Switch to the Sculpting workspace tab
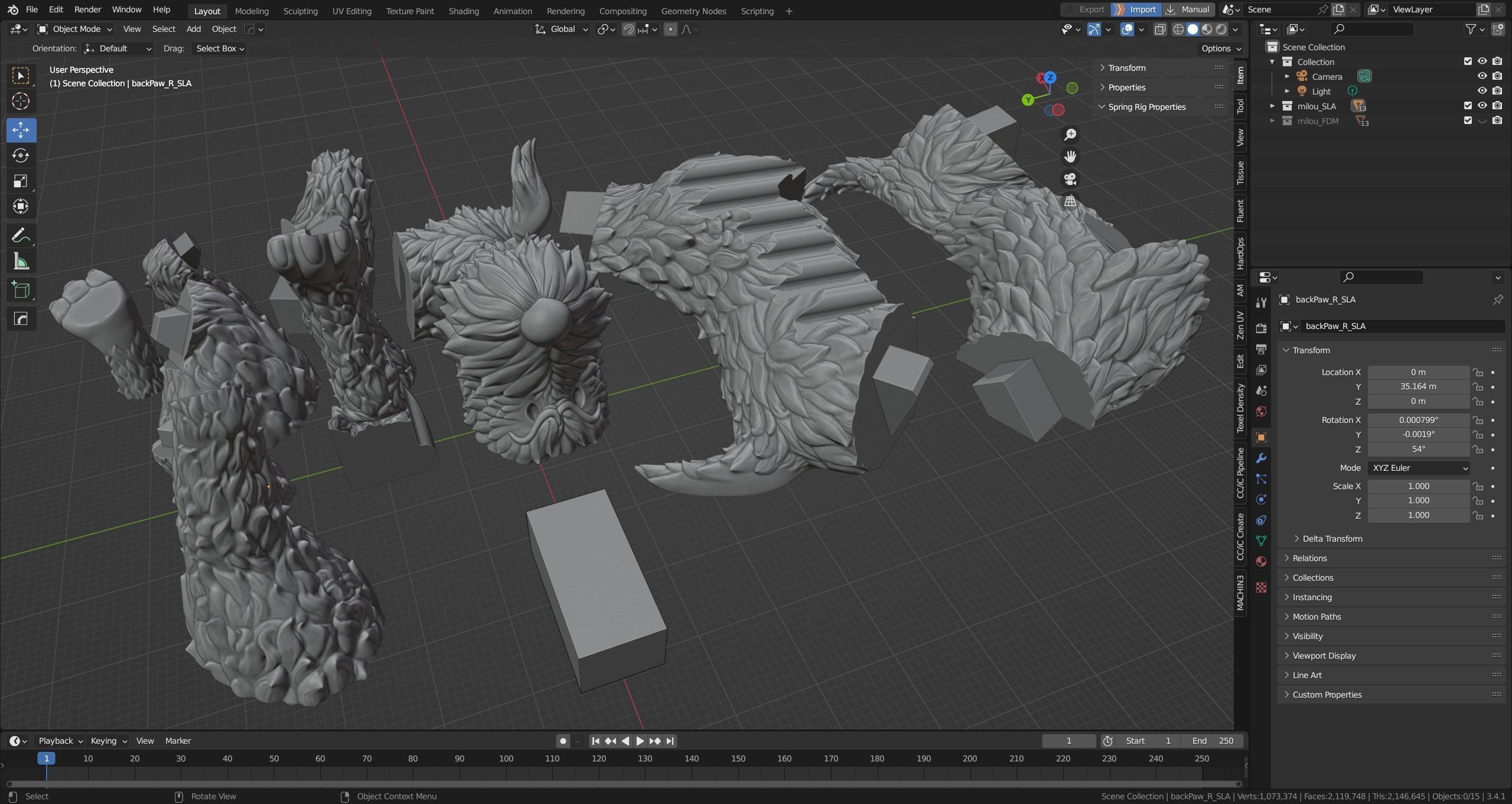This screenshot has height=804, width=1512. pos(300,11)
